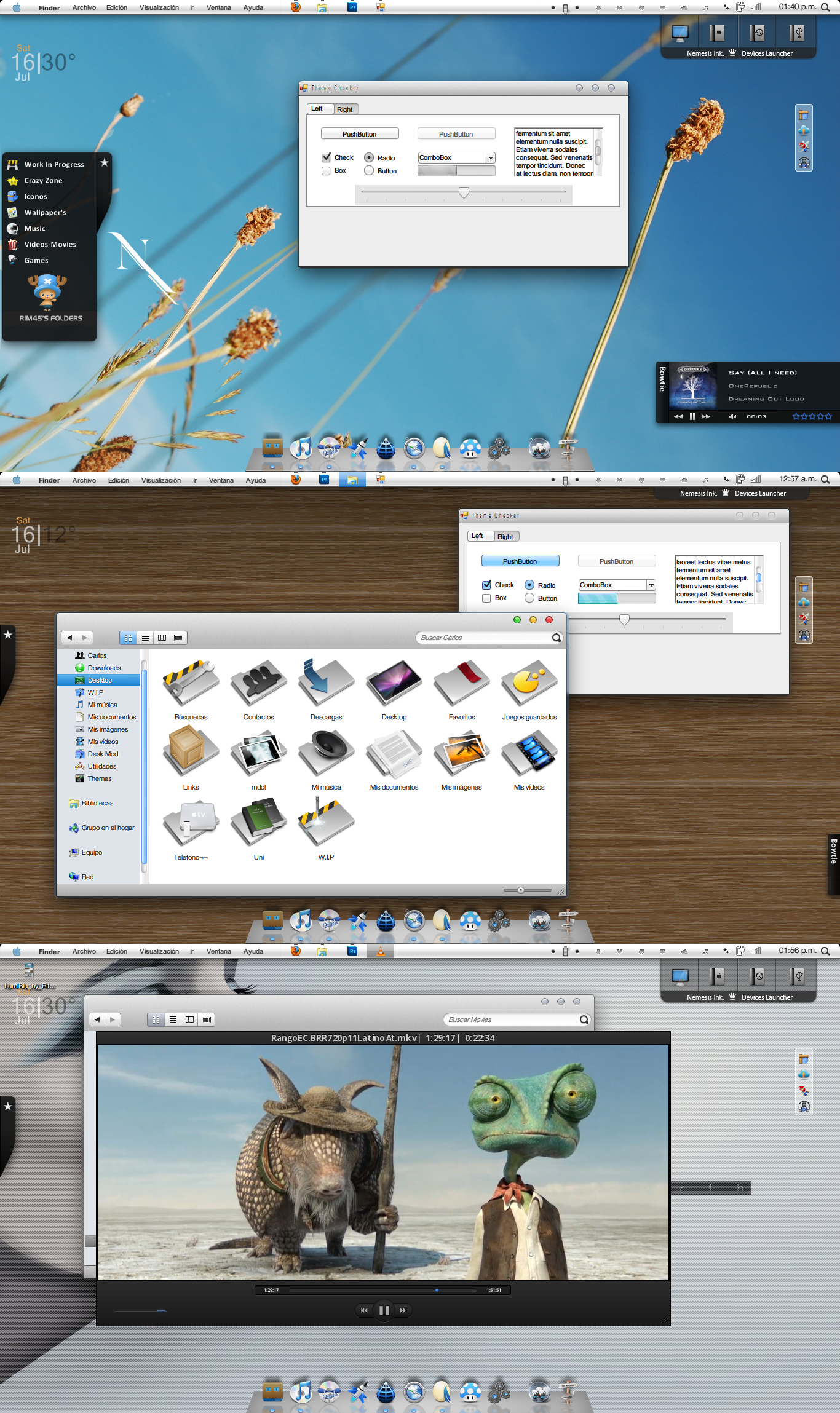Open the Iconos folder shortcut
The image size is (840, 1413).
27,196
